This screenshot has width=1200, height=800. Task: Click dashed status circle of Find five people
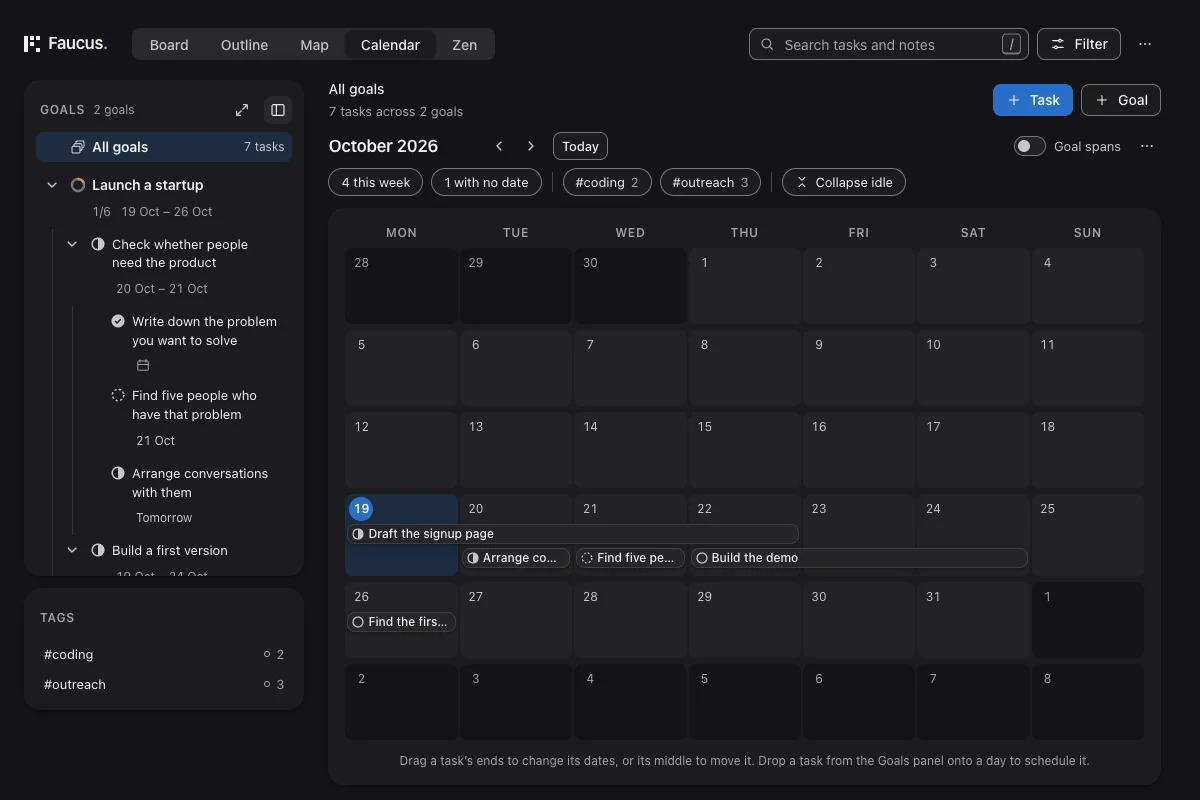tap(118, 395)
